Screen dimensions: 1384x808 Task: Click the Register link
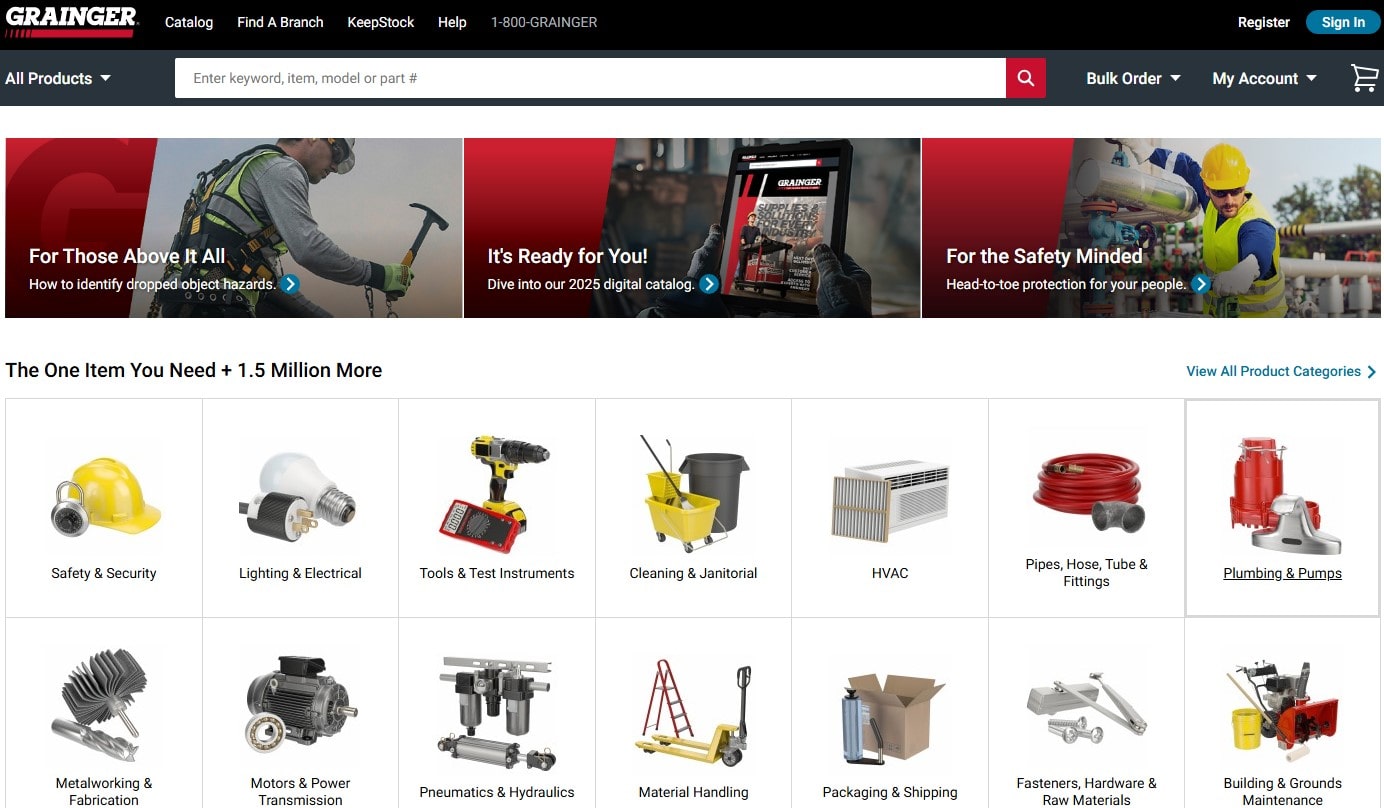pyautogui.click(x=1264, y=22)
